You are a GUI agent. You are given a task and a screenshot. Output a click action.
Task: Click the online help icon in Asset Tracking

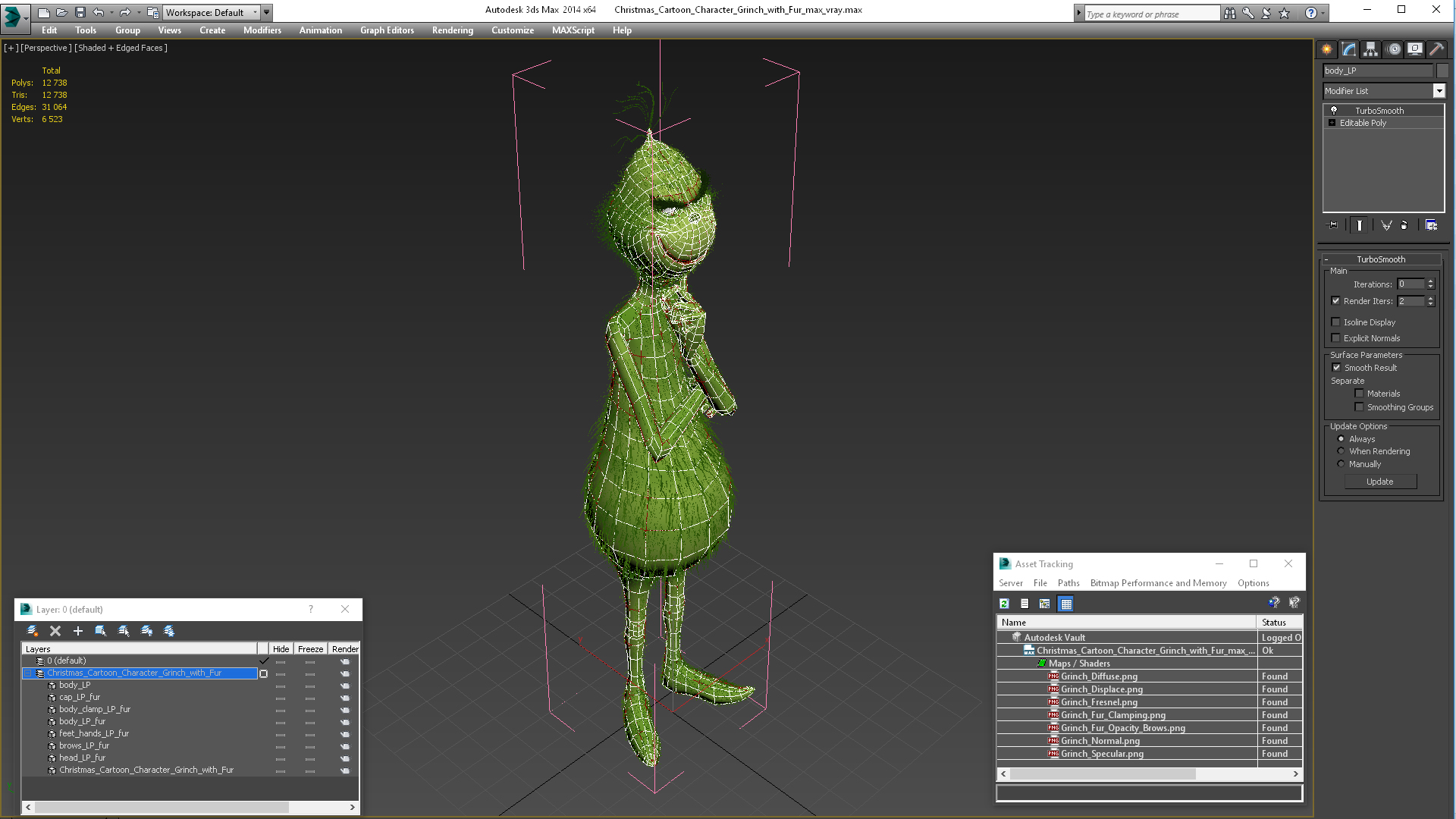point(1273,602)
